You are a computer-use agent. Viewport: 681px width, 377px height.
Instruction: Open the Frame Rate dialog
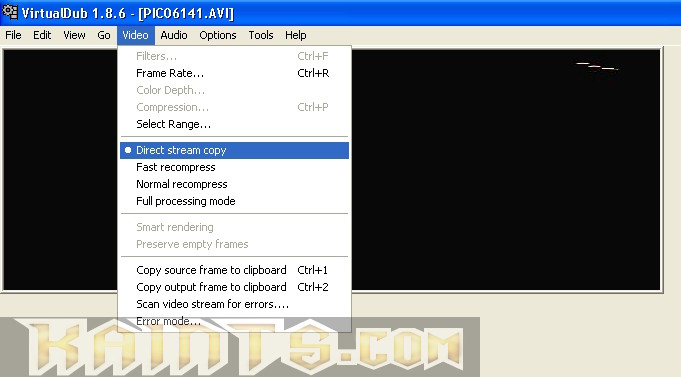pyautogui.click(x=235, y=73)
